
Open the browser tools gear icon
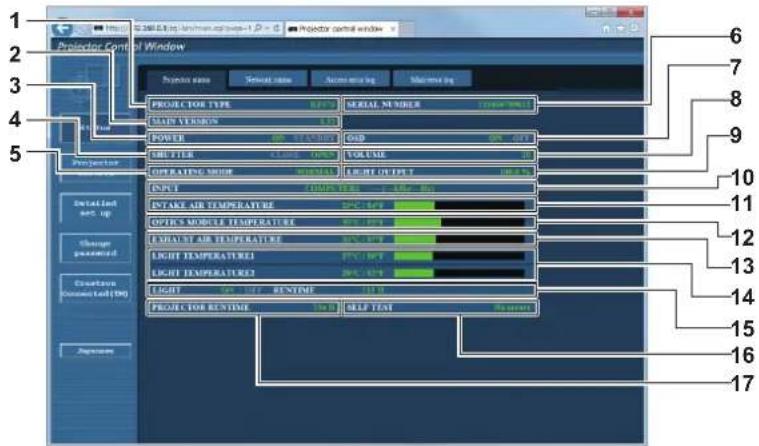[634, 29]
